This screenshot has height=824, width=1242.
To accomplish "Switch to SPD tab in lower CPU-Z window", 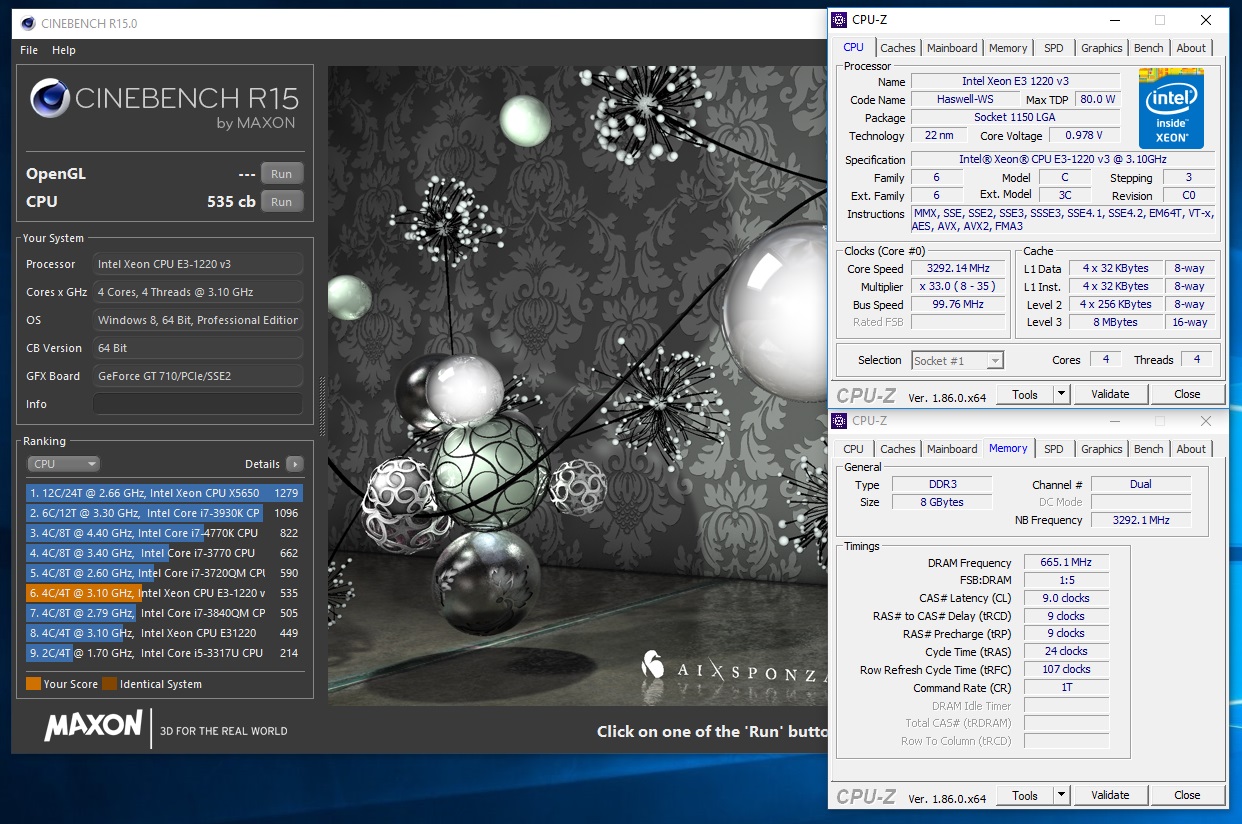I will (x=1054, y=449).
